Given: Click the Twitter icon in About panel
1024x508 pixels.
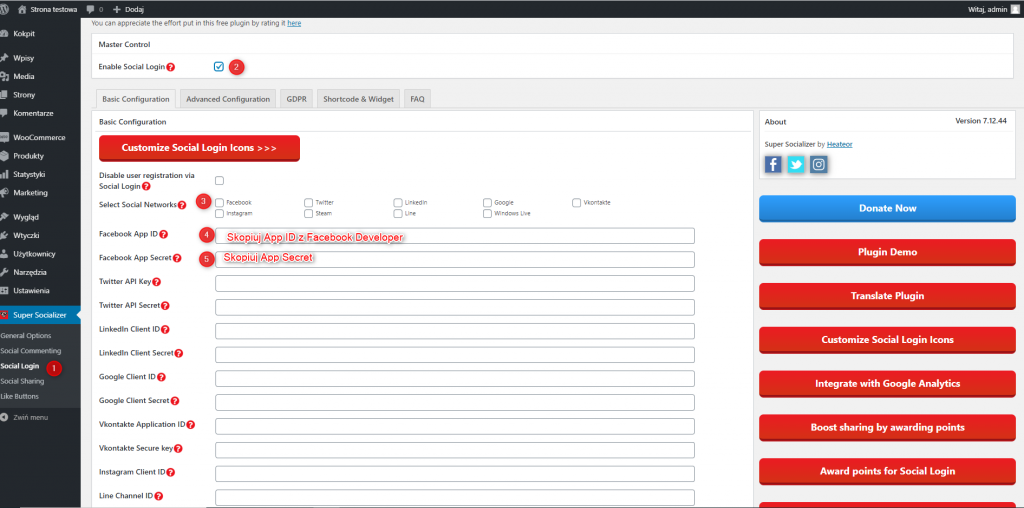Looking at the screenshot, I should pyautogui.click(x=796, y=165).
